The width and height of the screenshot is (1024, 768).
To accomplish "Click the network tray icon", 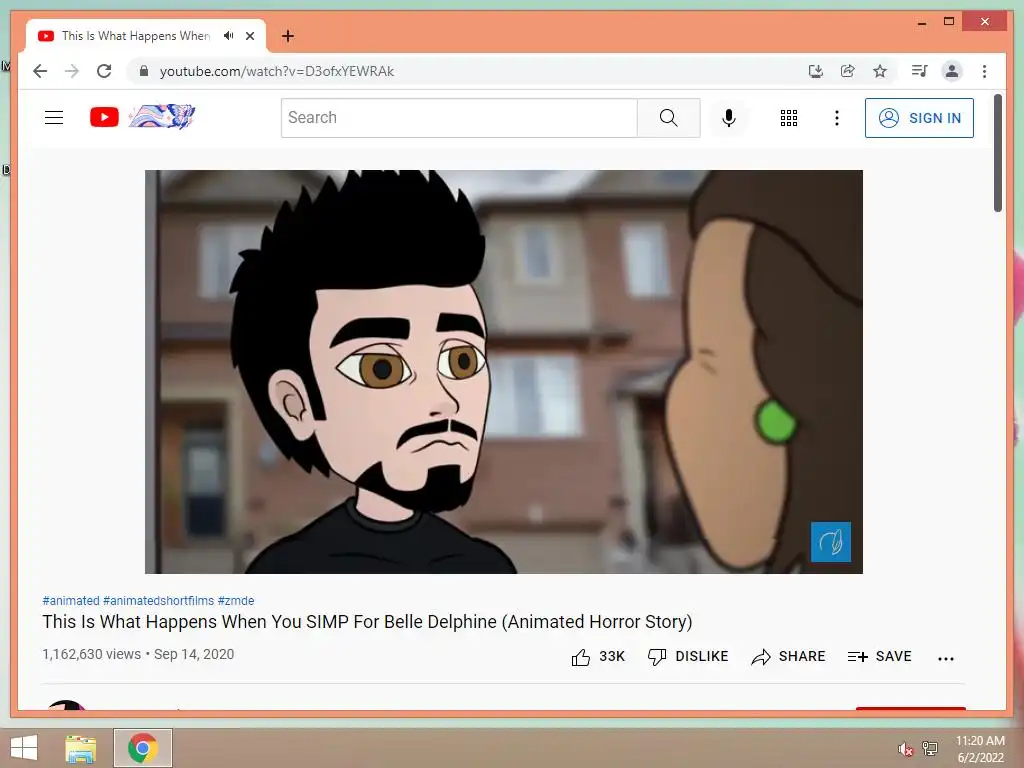I will [x=930, y=749].
